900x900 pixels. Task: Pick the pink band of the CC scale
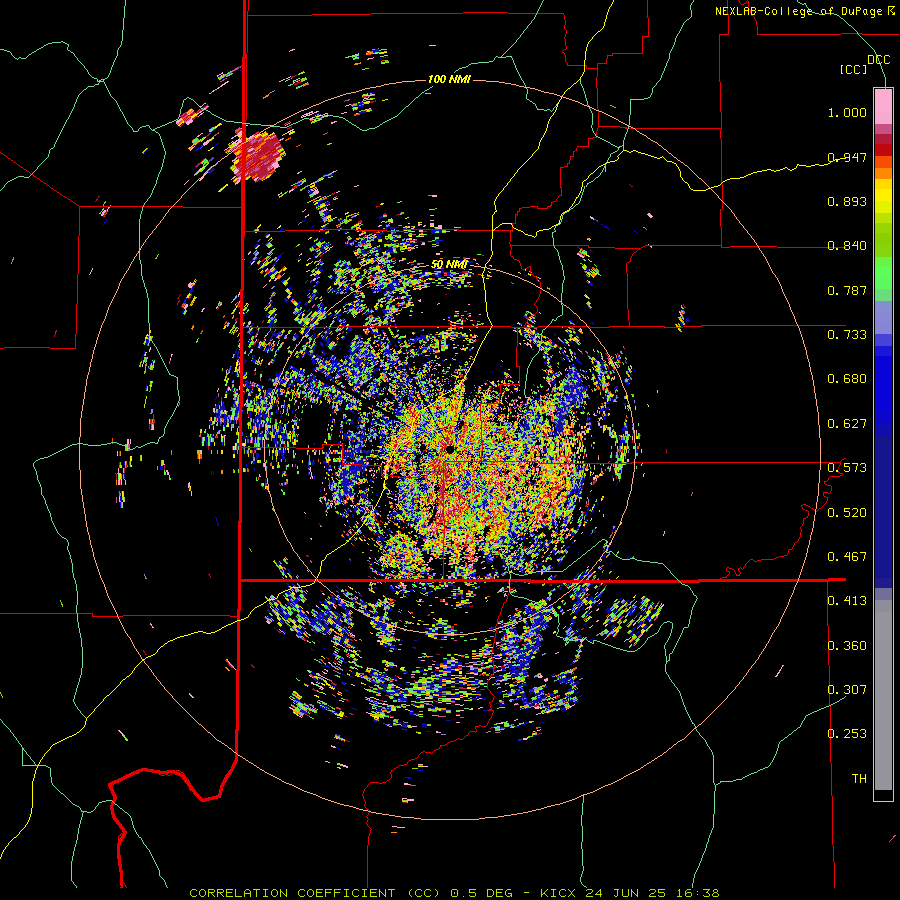883,106
